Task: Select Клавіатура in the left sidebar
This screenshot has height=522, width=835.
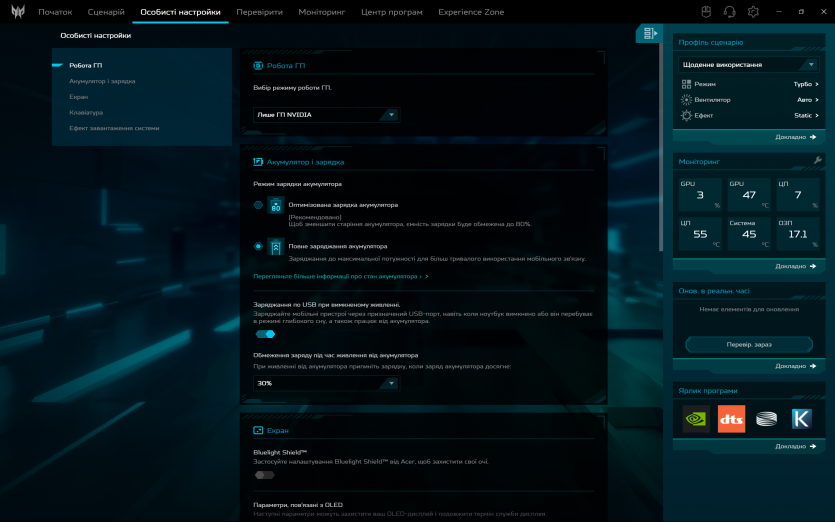Action: 86,113
